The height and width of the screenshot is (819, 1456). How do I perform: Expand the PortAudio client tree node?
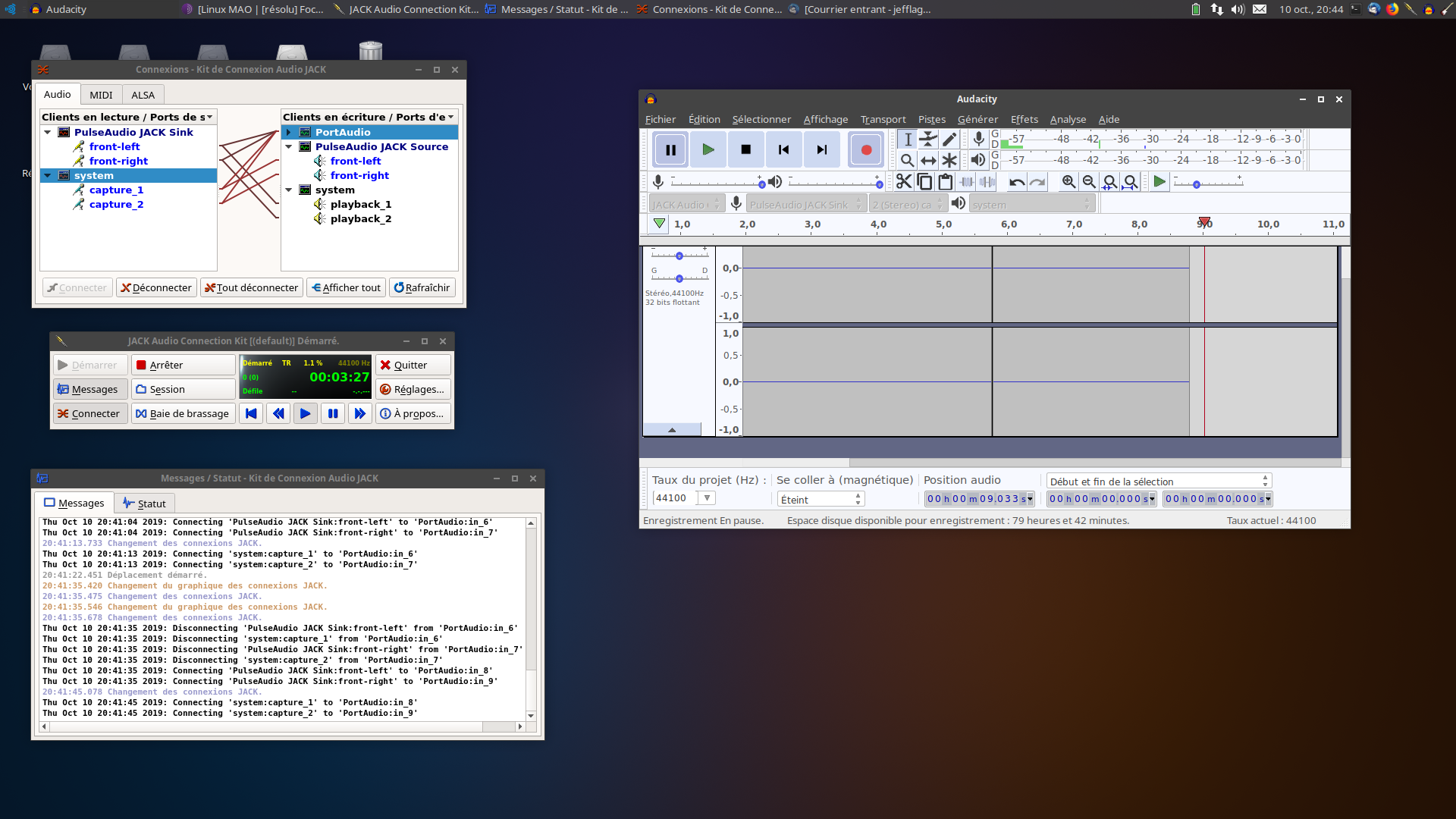289,132
